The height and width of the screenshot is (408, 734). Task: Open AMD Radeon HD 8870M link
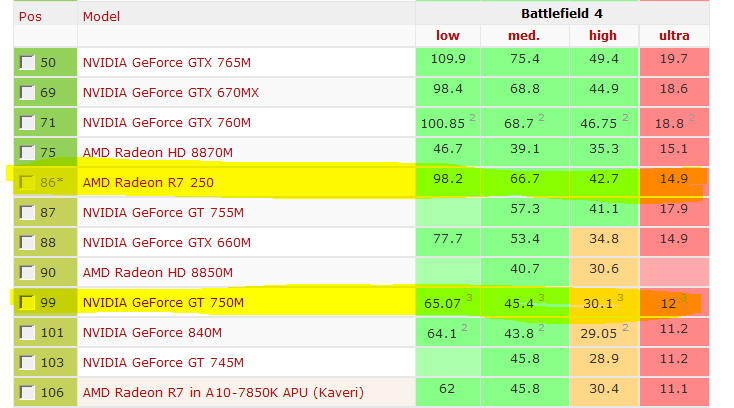tap(158, 153)
